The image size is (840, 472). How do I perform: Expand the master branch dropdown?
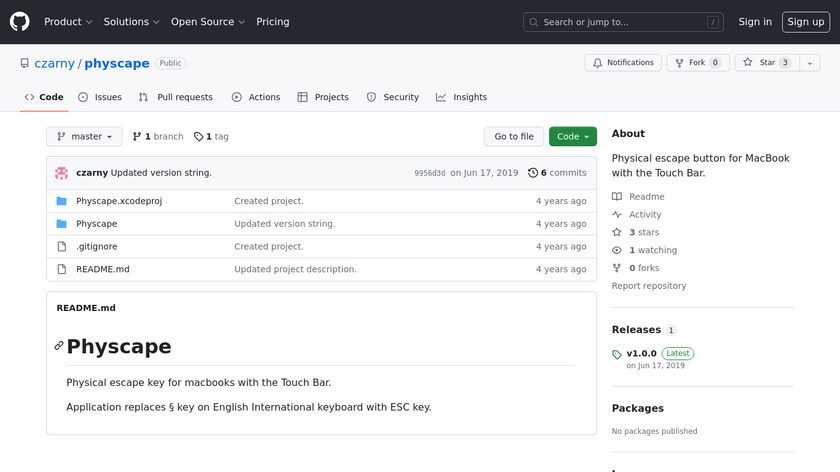tap(84, 137)
